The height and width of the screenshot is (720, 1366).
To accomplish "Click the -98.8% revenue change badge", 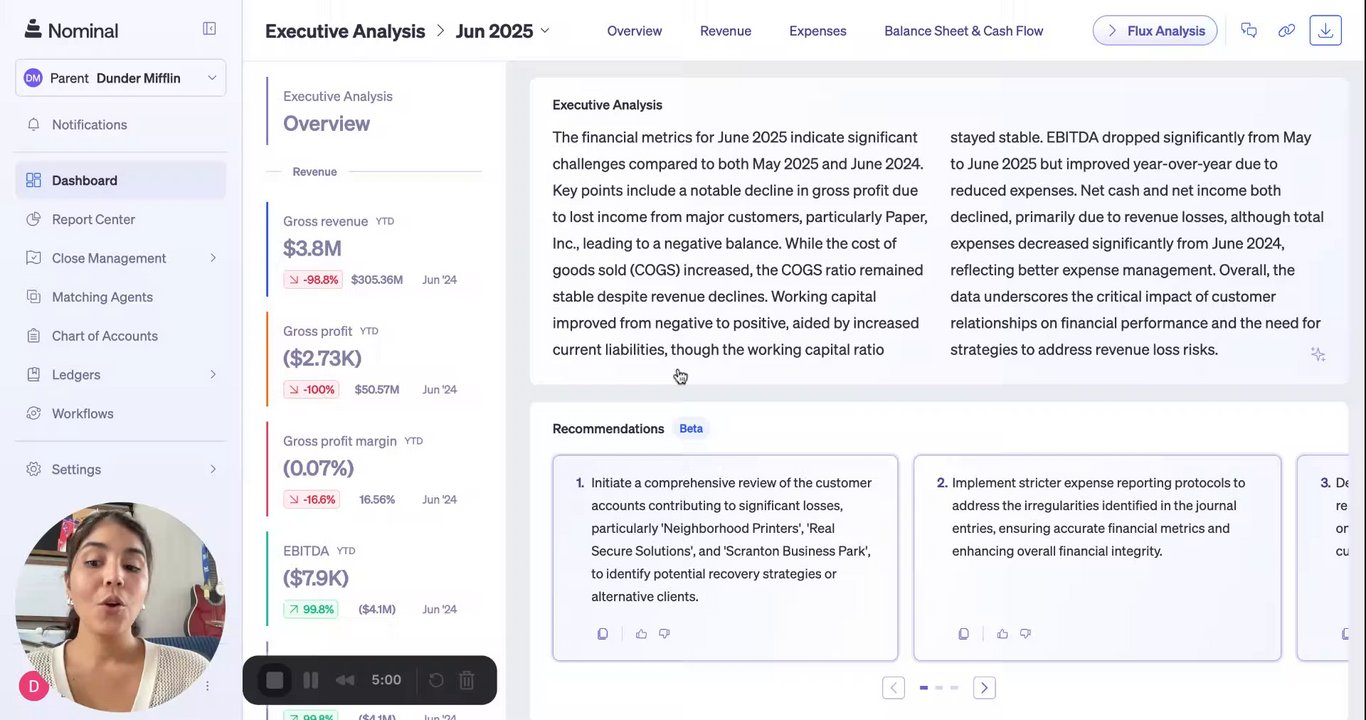I will (312, 280).
